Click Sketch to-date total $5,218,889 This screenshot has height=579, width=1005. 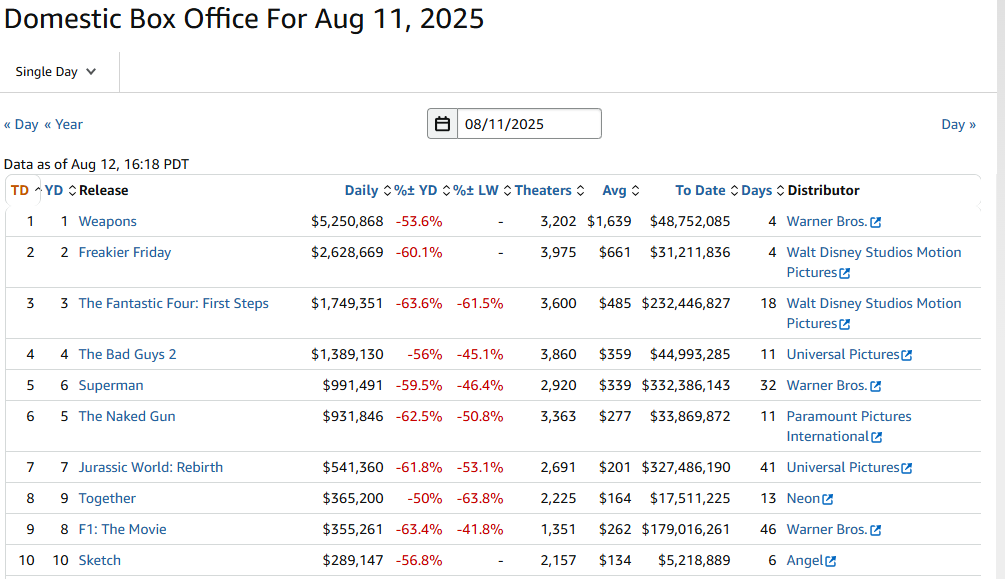click(694, 560)
